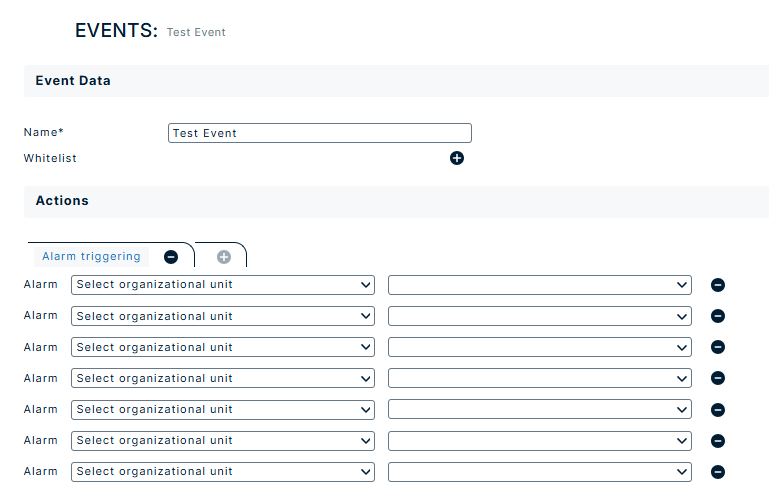769x490 pixels.
Task: Click the Name* field label
Action: (x=44, y=132)
